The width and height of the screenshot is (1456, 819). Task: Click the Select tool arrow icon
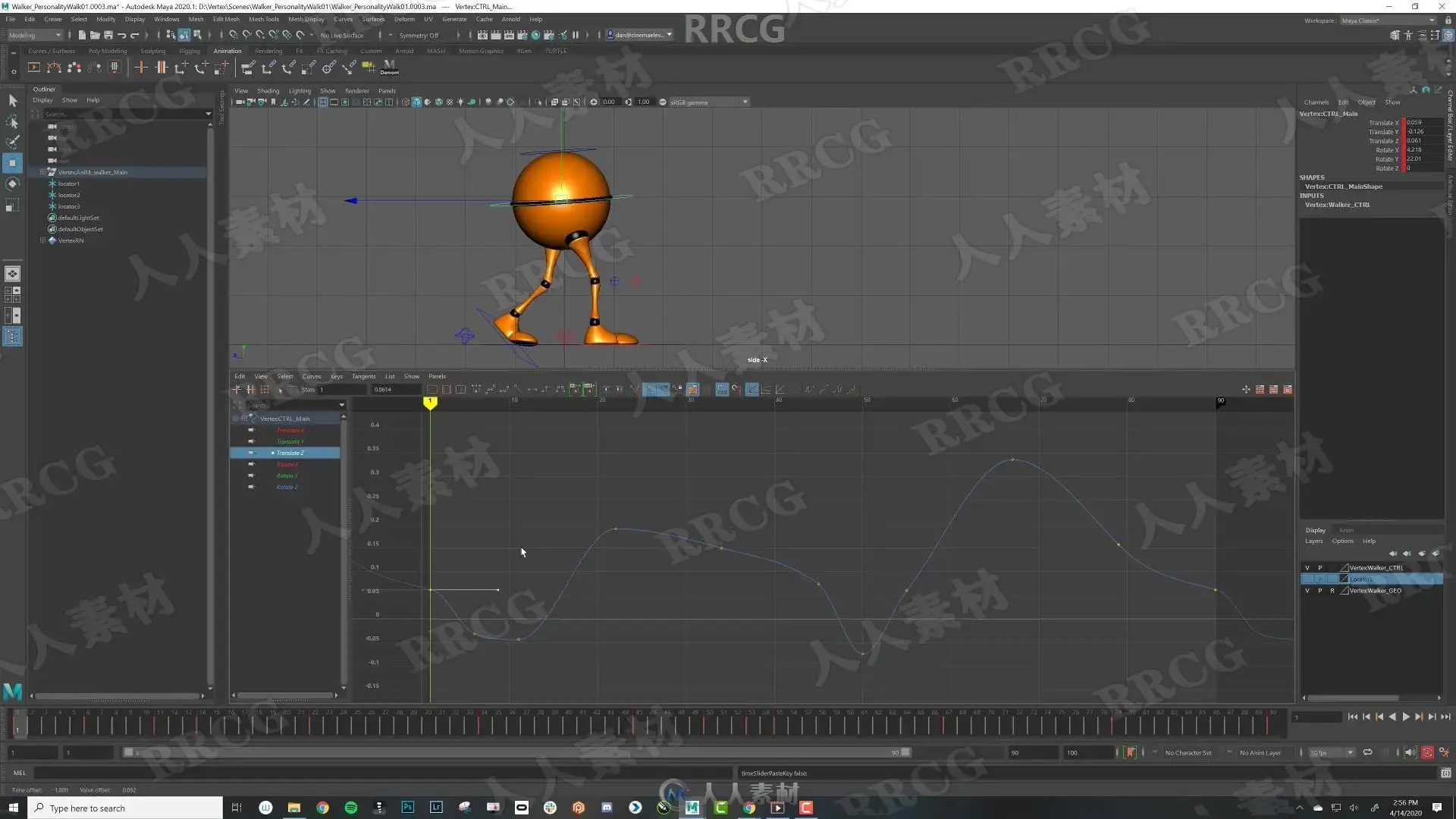(13, 100)
